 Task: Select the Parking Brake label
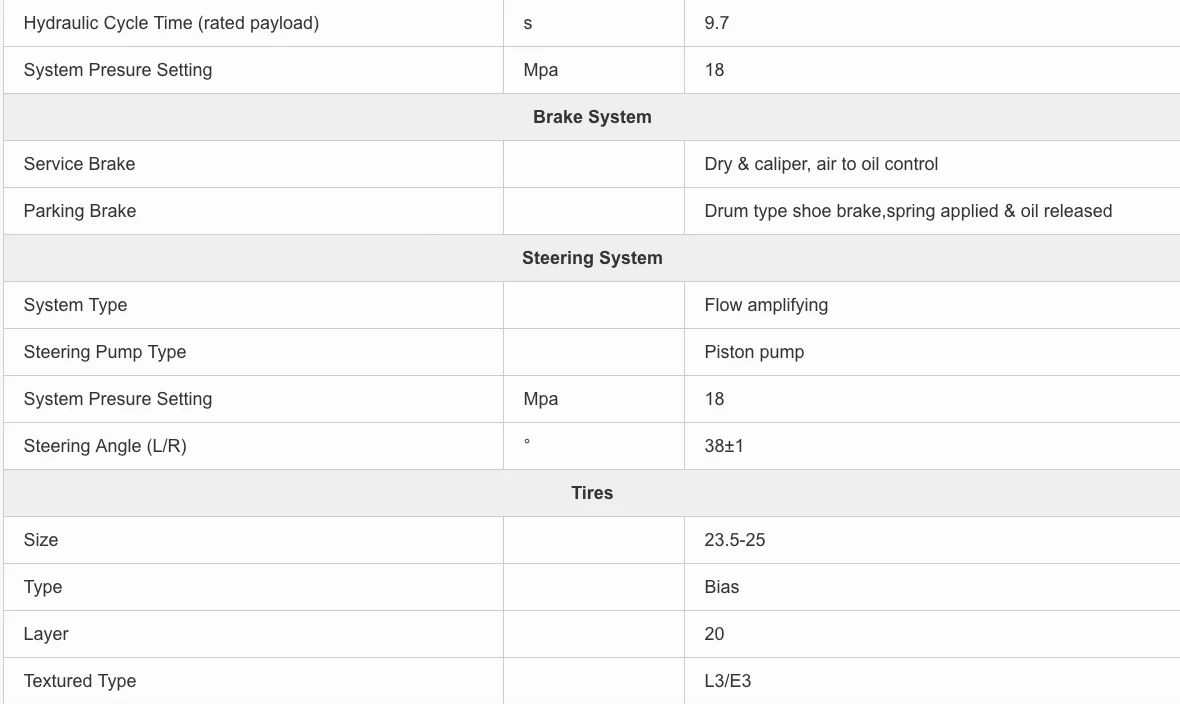(x=80, y=211)
